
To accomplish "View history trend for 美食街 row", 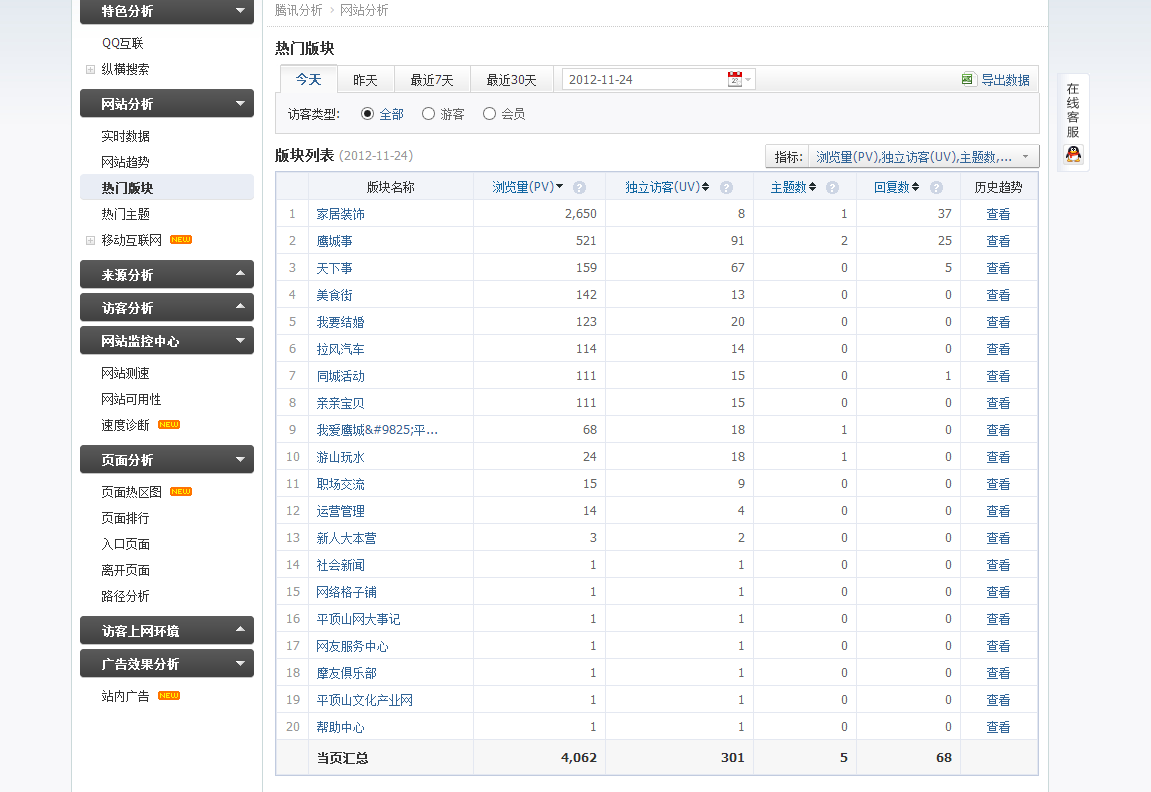I will pyautogui.click(x=998, y=295).
